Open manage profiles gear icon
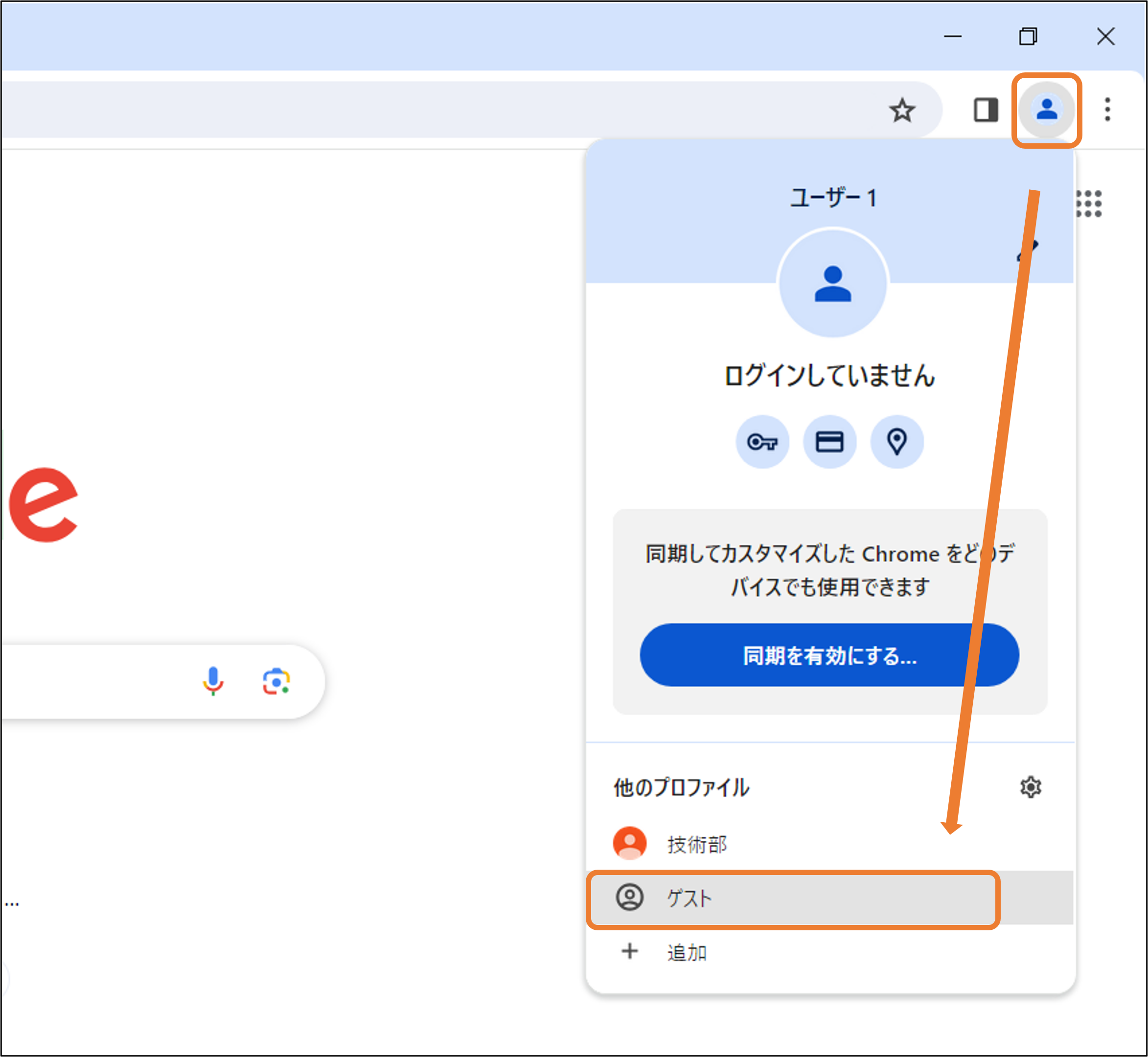 [x=1030, y=787]
